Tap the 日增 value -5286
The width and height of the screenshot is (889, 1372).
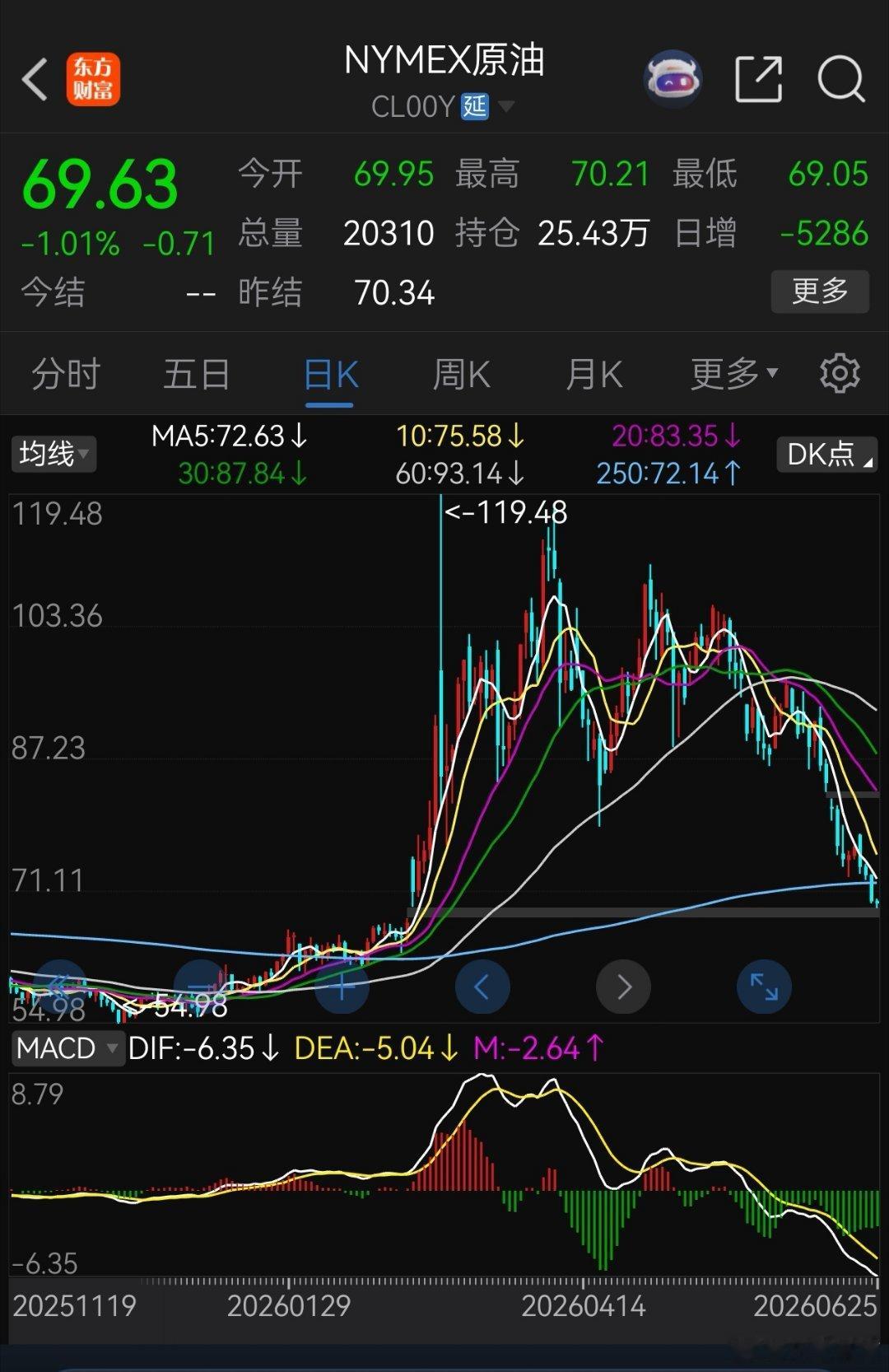[x=824, y=234]
